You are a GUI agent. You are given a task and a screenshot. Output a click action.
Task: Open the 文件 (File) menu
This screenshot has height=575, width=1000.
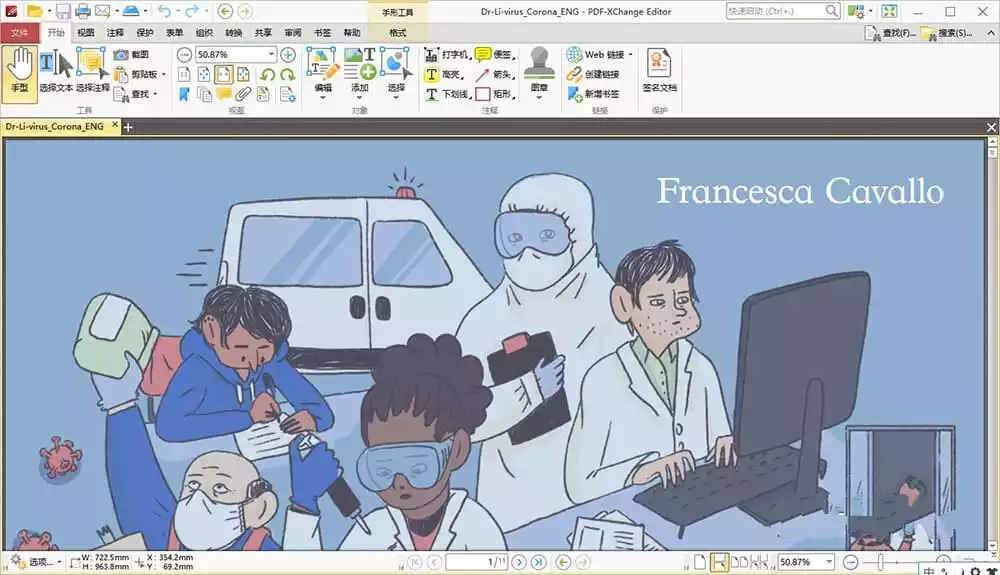point(20,33)
